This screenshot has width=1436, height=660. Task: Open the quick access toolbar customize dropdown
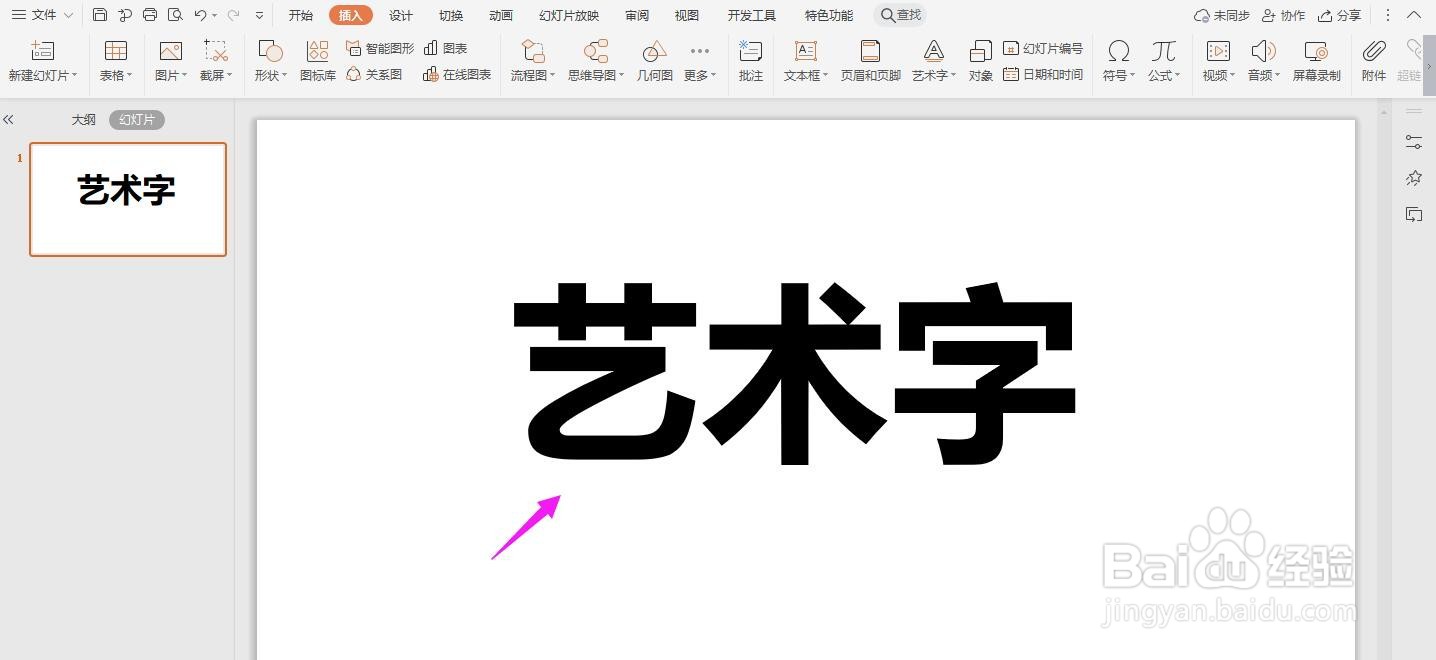pos(260,15)
